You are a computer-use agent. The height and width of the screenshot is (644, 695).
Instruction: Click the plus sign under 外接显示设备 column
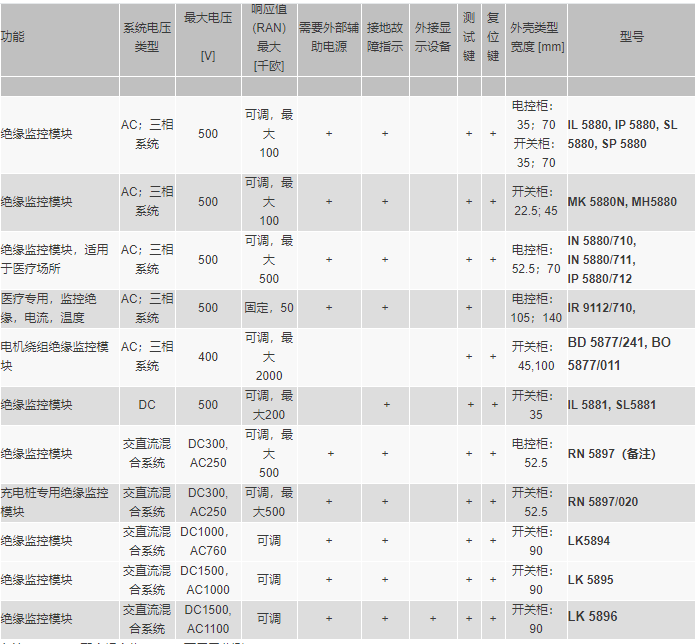coord(433,619)
